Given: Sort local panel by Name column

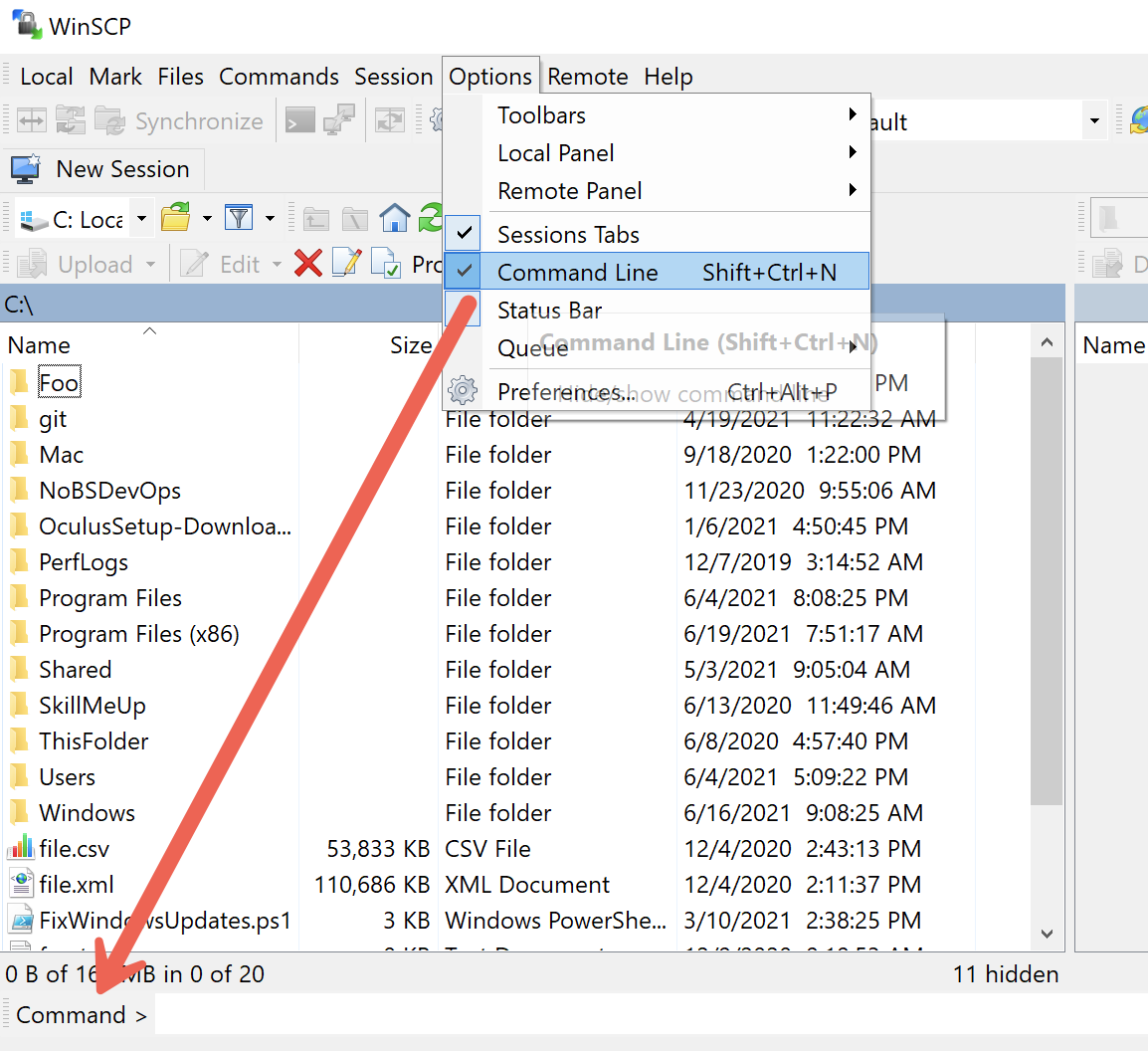Looking at the screenshot, I should coord(149,344).
